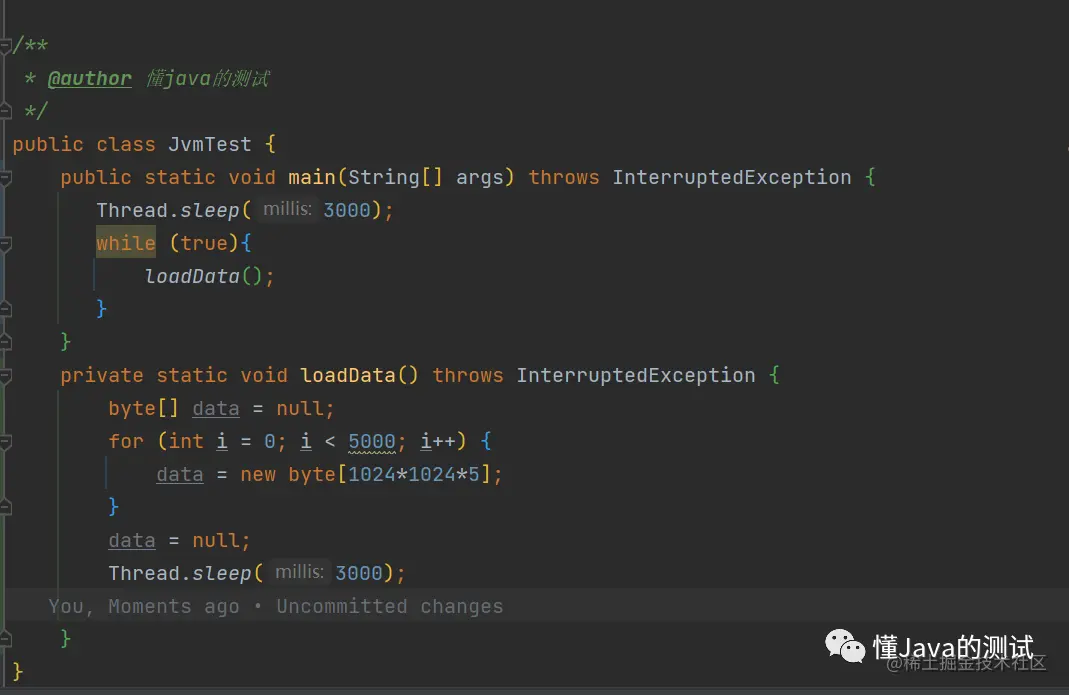Click the underlined 5000 loop limit
1069x695 pixels.
pyautogui.click(x=372, y=441)
